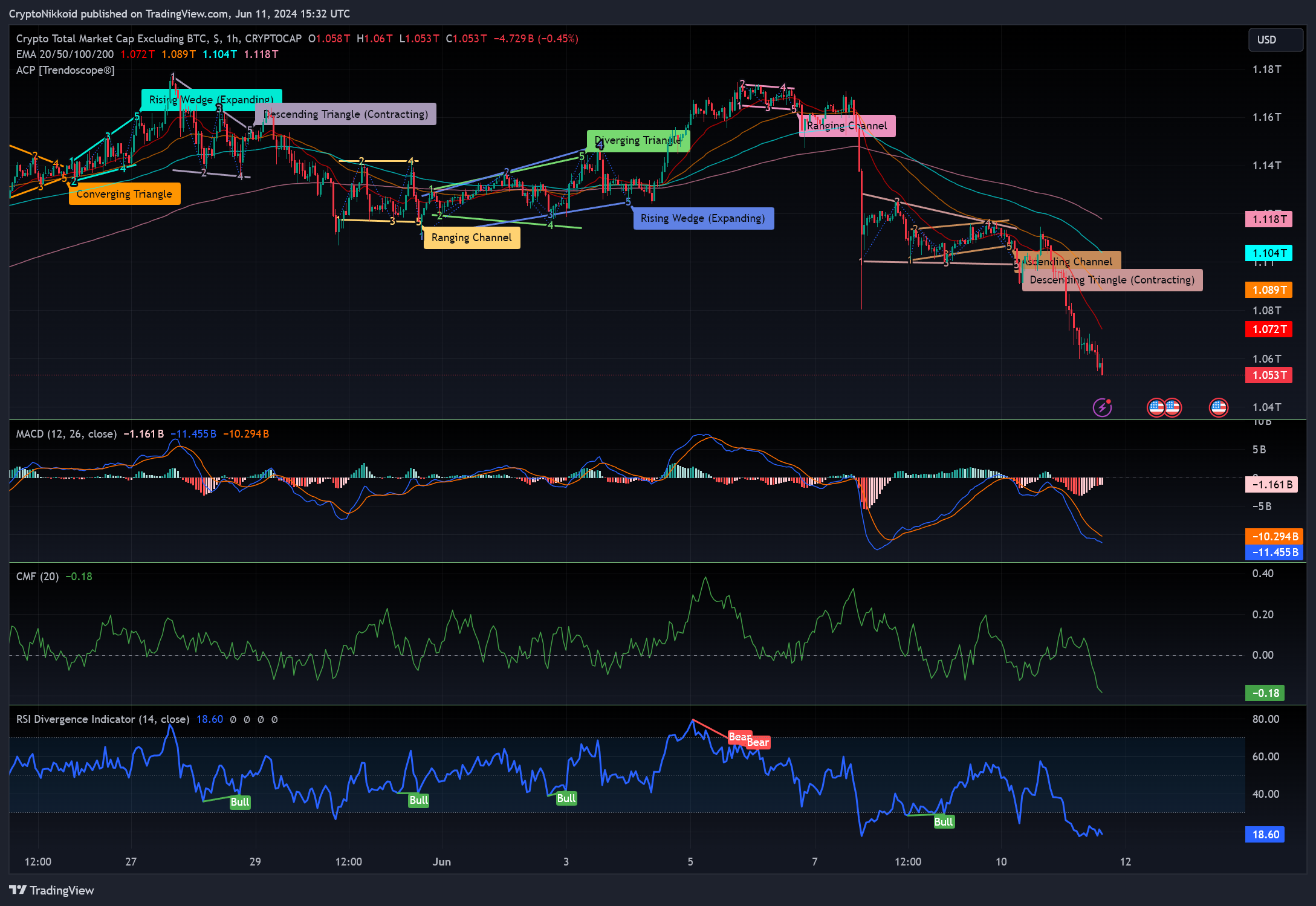Click the 1.04T price axis label
Viewport: 1316px width, 906px height.
[x=1266, y=407]
